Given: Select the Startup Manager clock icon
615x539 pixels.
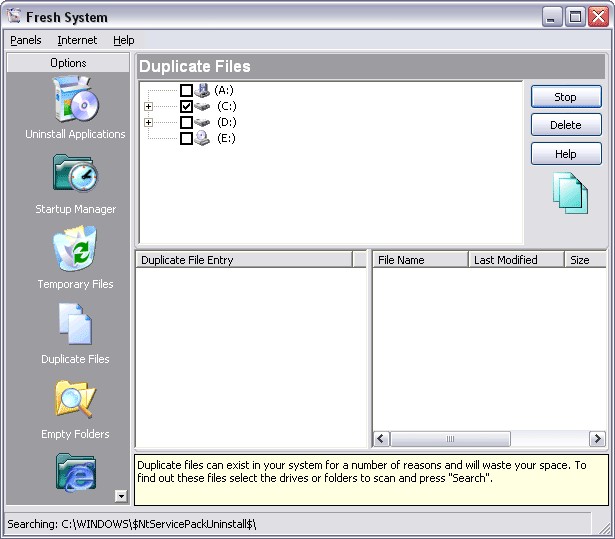Looking at the screenshot, I should pos(75,175).
